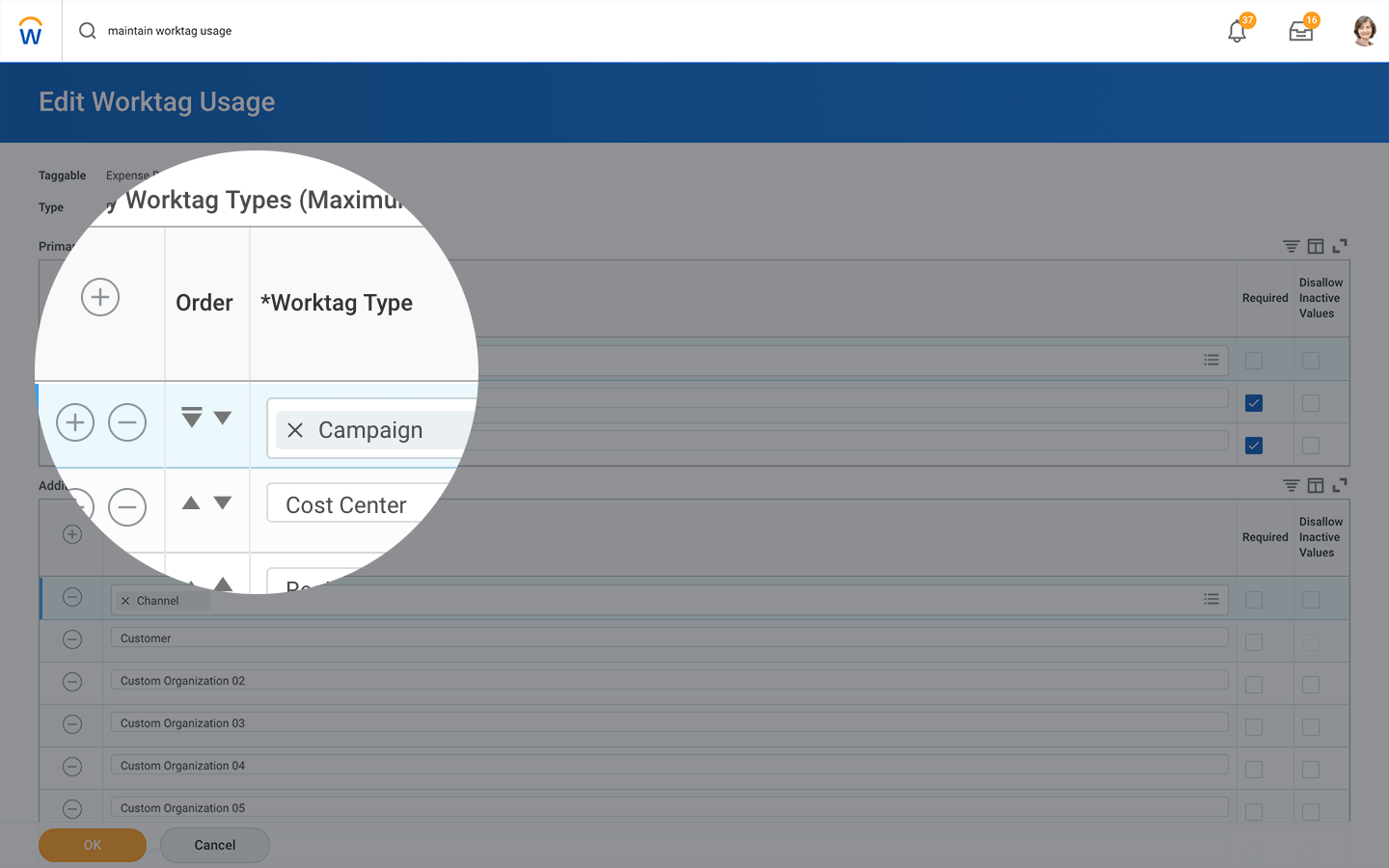Tick Required for Custom Organization 03
The height and width of the screenshot is (868, 1389).
point(1254,727)
